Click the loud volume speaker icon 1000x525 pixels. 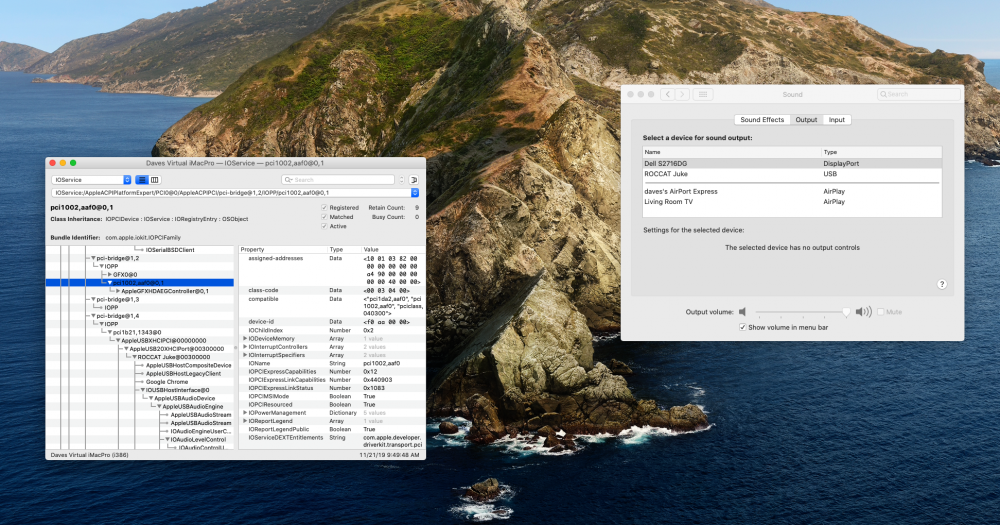coord(864,312)
